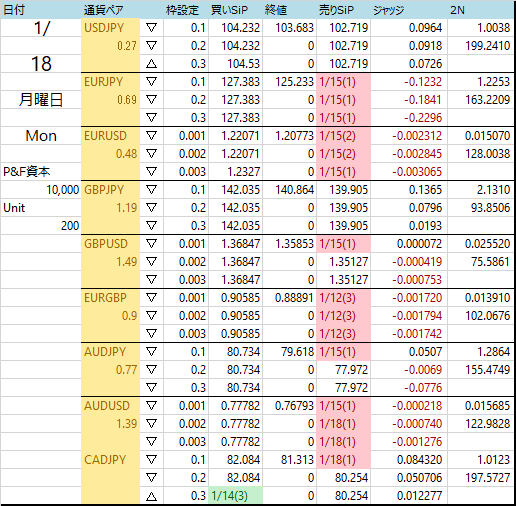516x506 pixels.
Task: Select the sell SiP value 1.35127 in 0.002 row
Action: click(x=349, y=262)
